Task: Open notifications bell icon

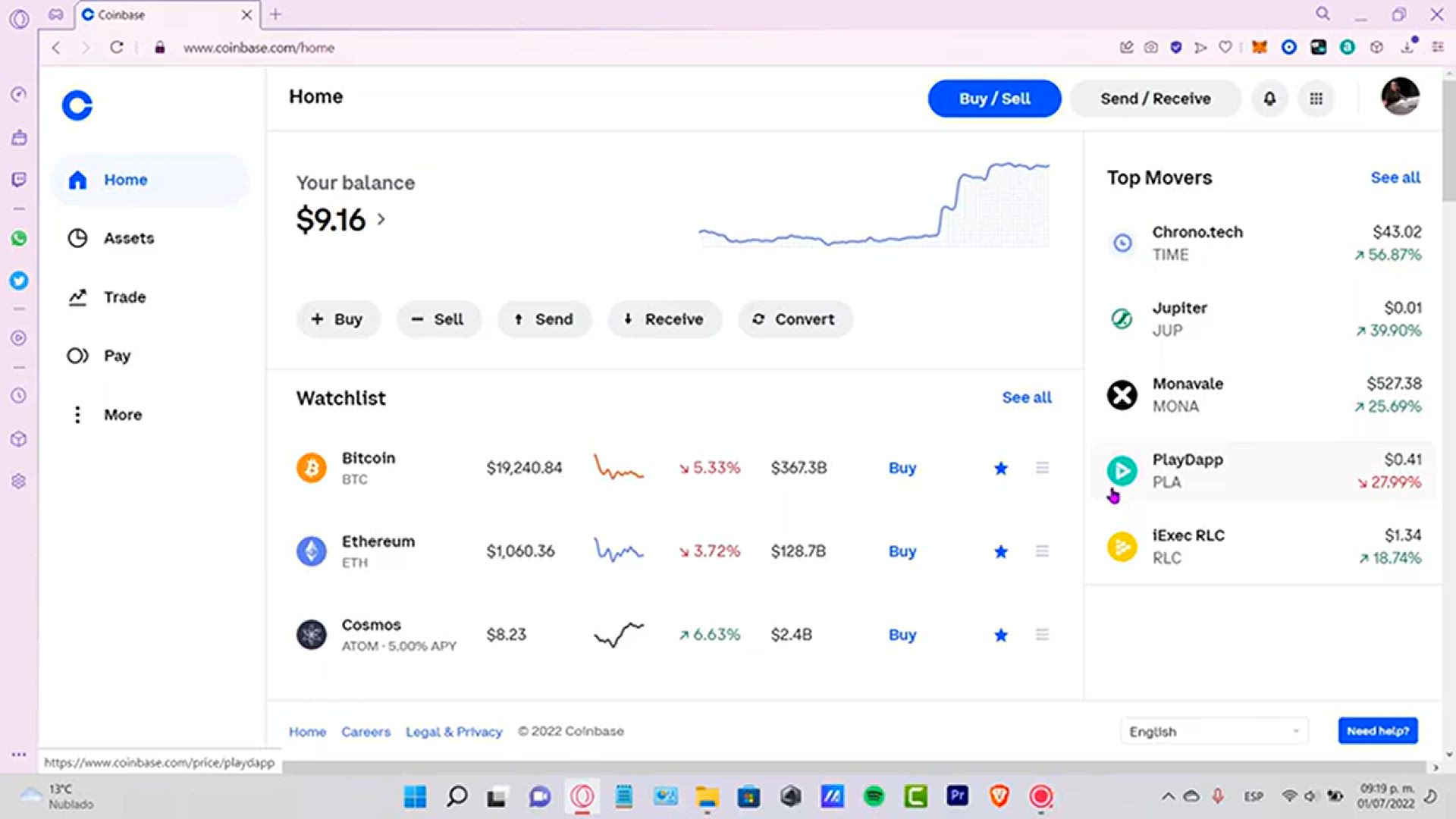Action: (x=1269, y=99)
